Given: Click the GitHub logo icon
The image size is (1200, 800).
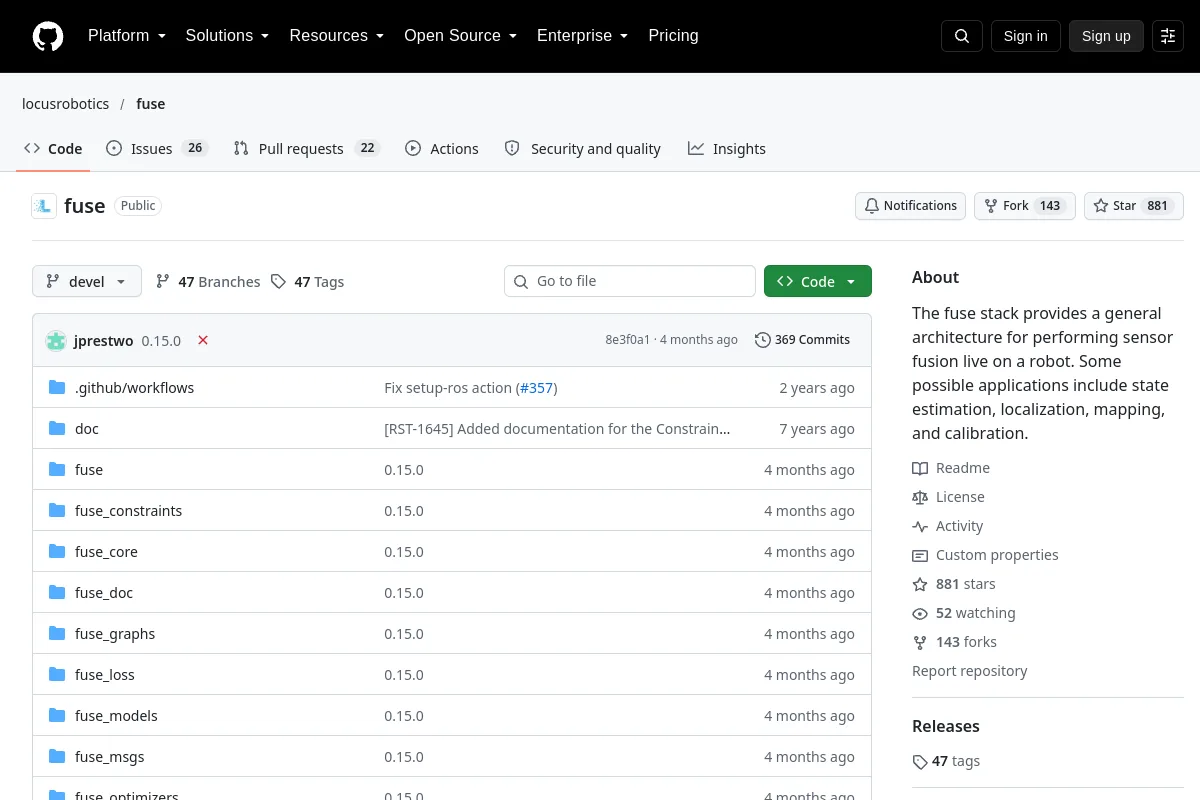Looking at the screenshot, I should pyautogui.click(x=48, y=36).
